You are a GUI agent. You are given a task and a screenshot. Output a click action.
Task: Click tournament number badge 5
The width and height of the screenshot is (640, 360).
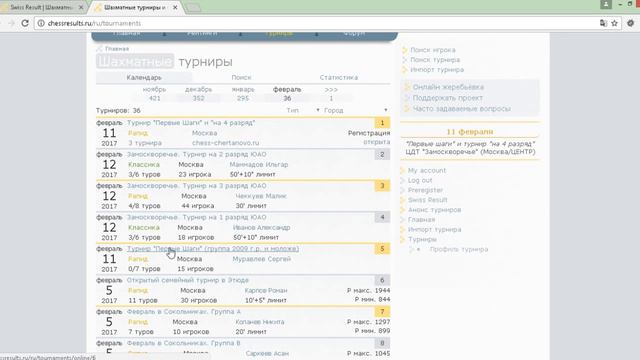[382, 249]
